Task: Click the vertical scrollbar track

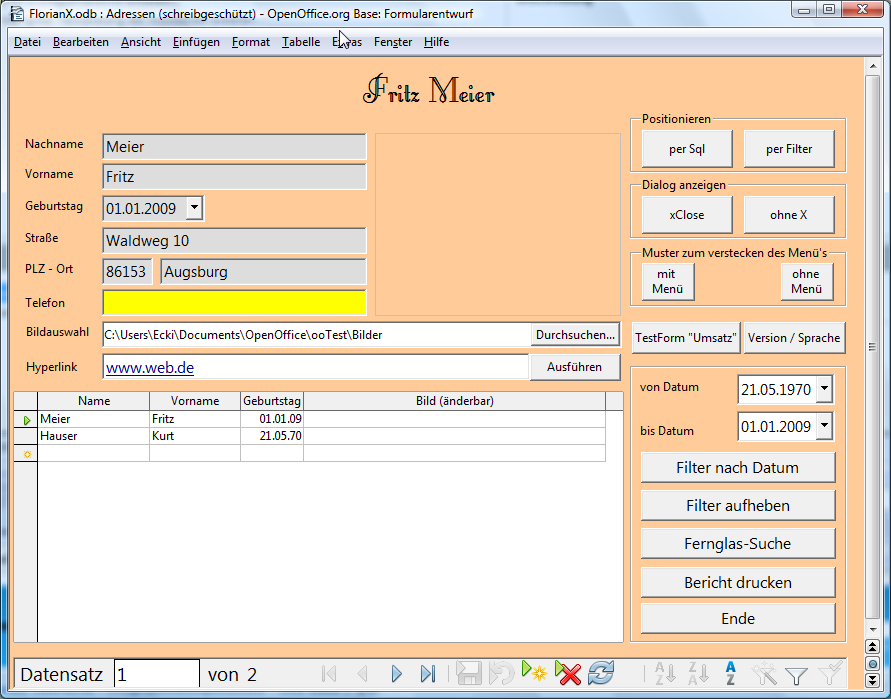Action: pos(872,347)
